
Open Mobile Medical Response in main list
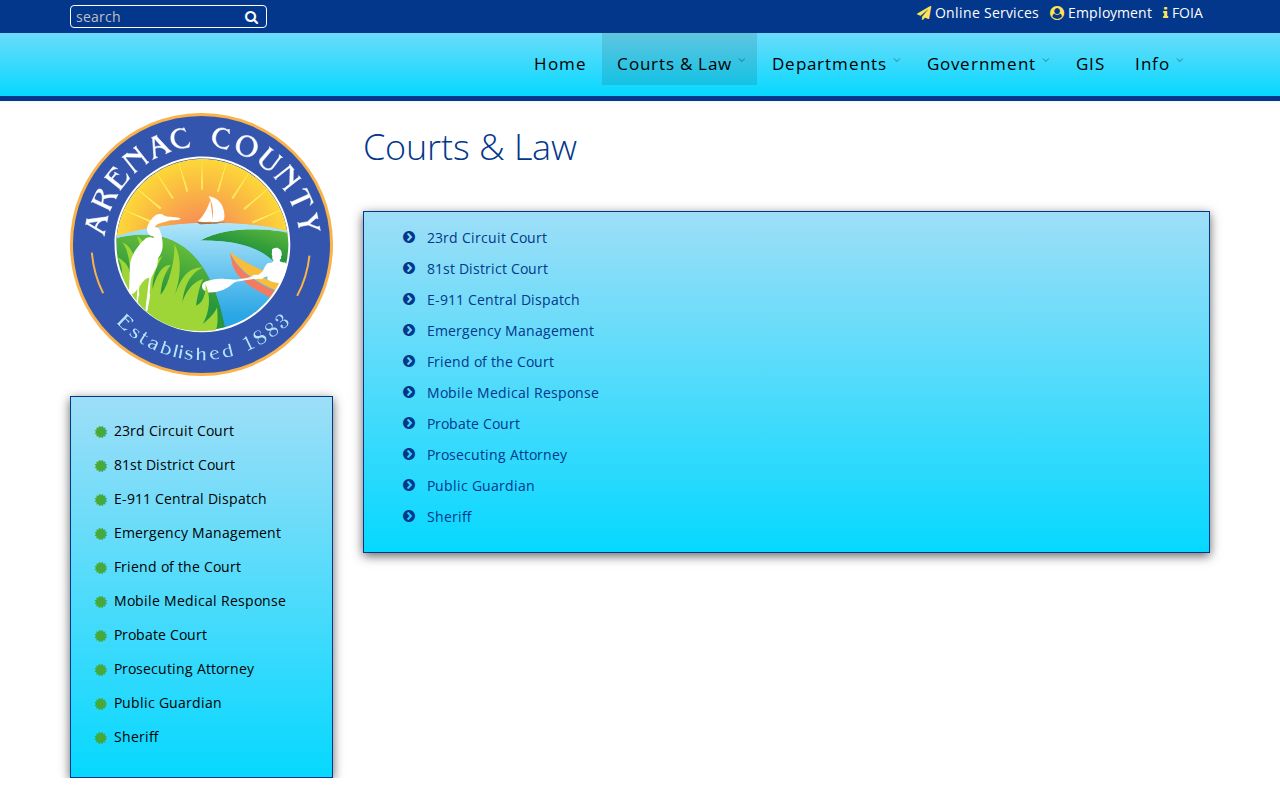(x=513, y=393)
